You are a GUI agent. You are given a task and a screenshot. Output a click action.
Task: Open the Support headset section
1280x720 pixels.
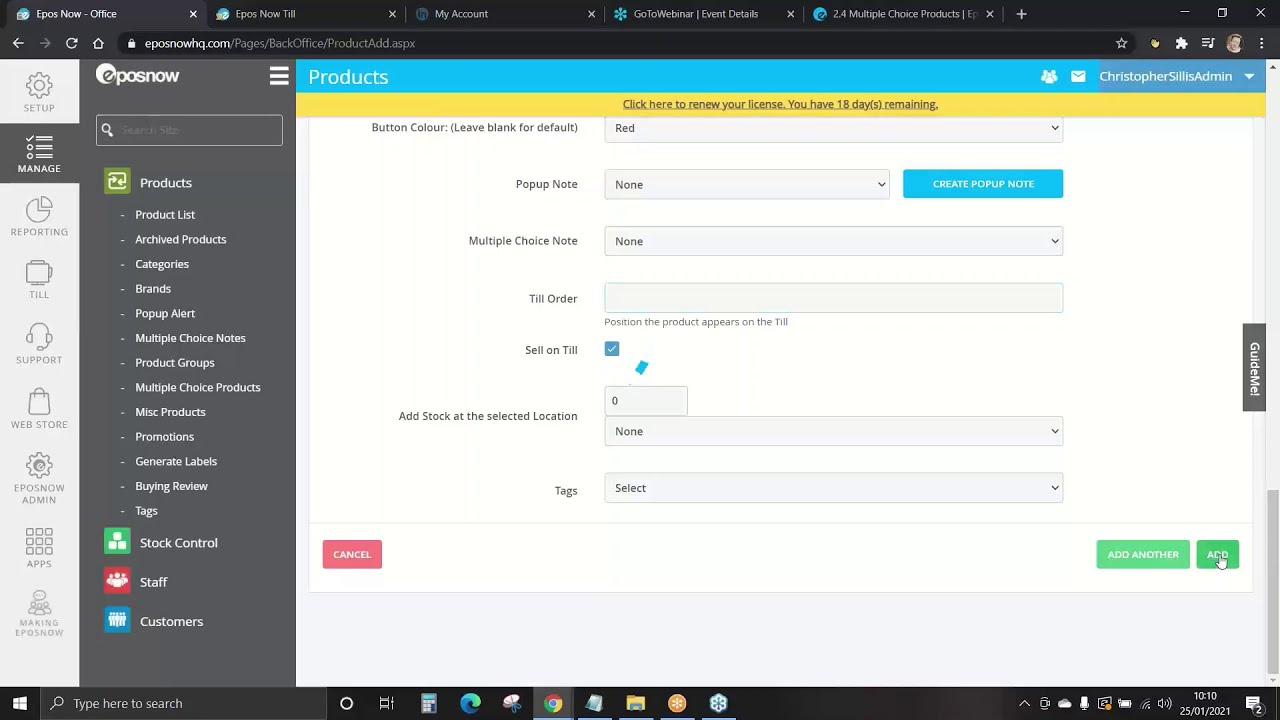pyautogui.click(x=39, y=343)
